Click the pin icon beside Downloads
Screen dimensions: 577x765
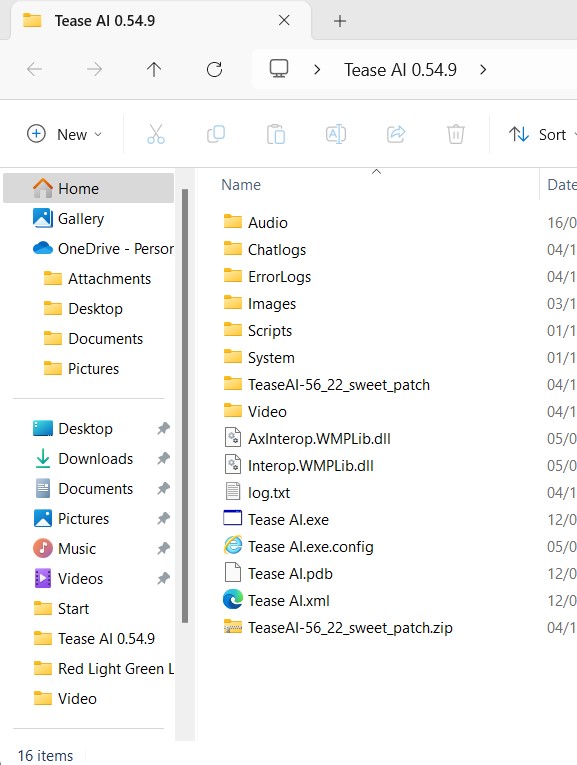click(163, 459)
